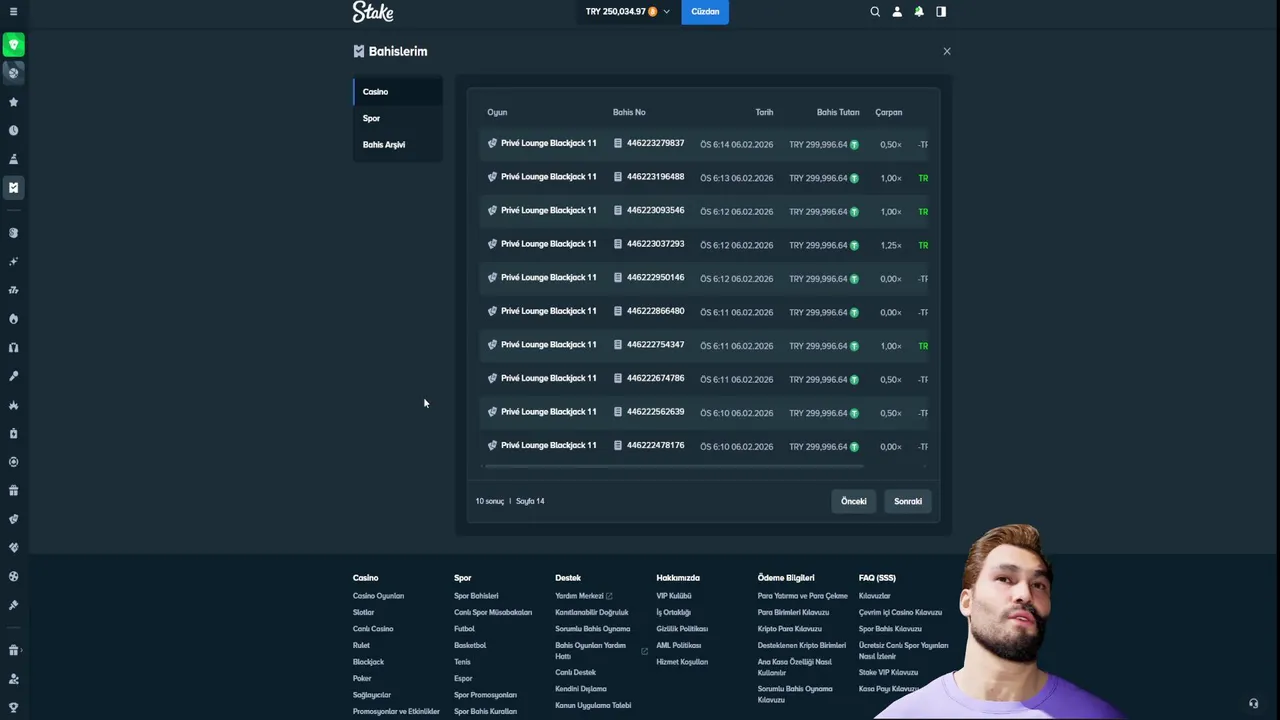Screen dimensions: 1280x720
Task: Open bet number 446223196488
Action: 655,177
